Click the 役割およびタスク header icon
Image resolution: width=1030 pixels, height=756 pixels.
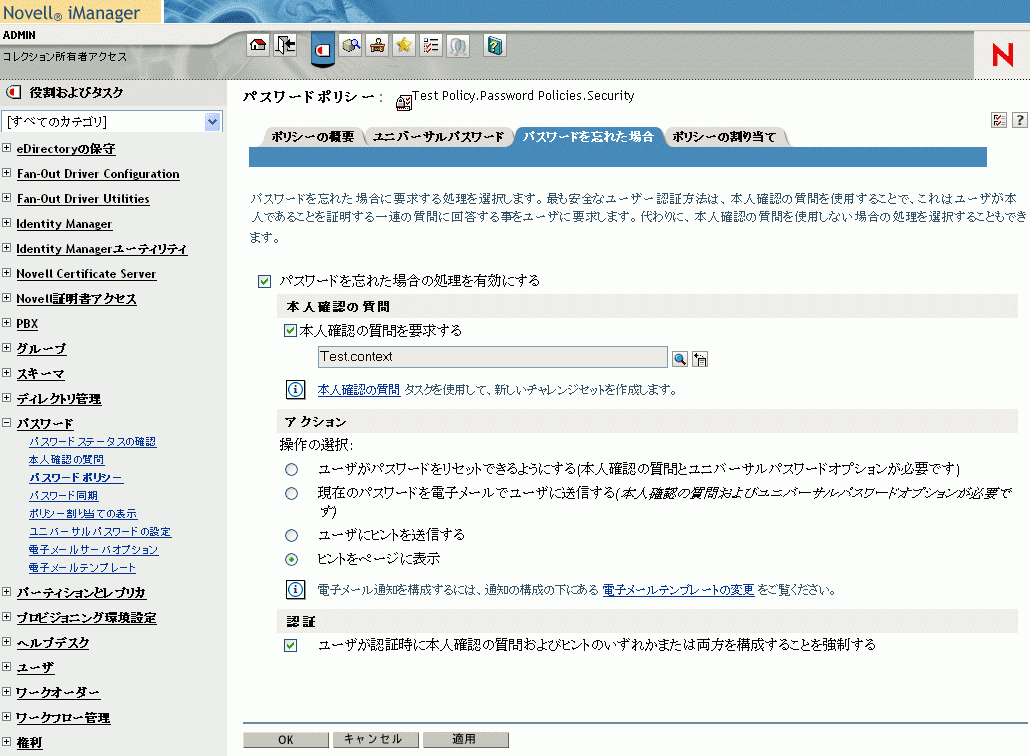coord(13,92)
